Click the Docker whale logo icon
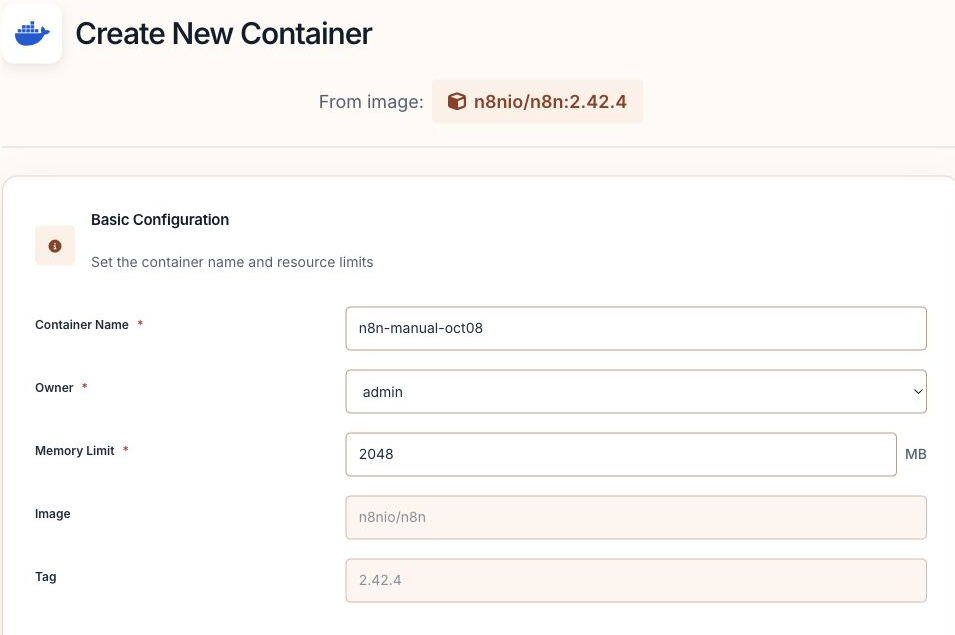Viewport: 955px width, 635px height. [32, 33]
